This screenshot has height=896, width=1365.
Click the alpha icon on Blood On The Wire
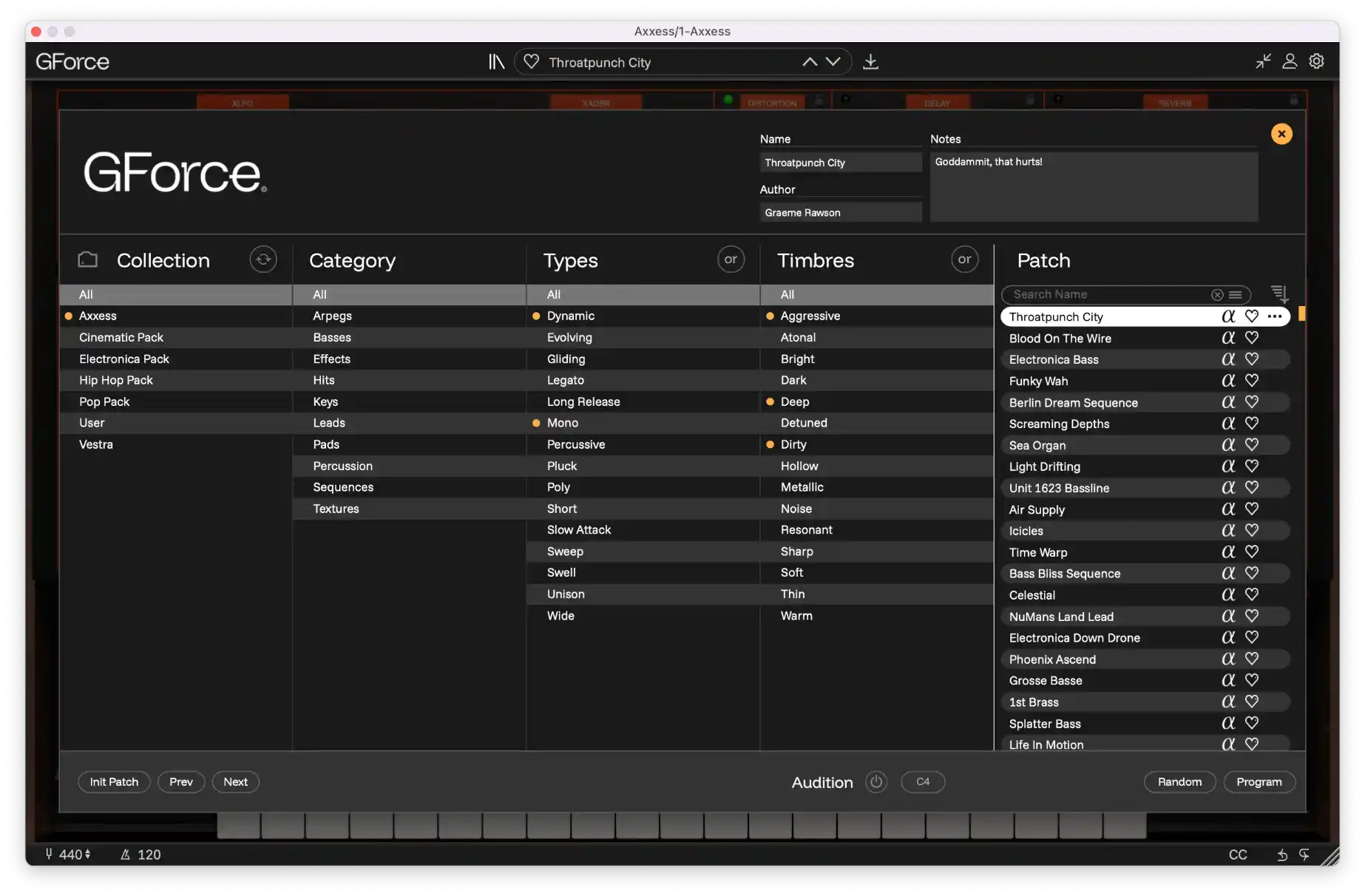(x=1228, y=338)
